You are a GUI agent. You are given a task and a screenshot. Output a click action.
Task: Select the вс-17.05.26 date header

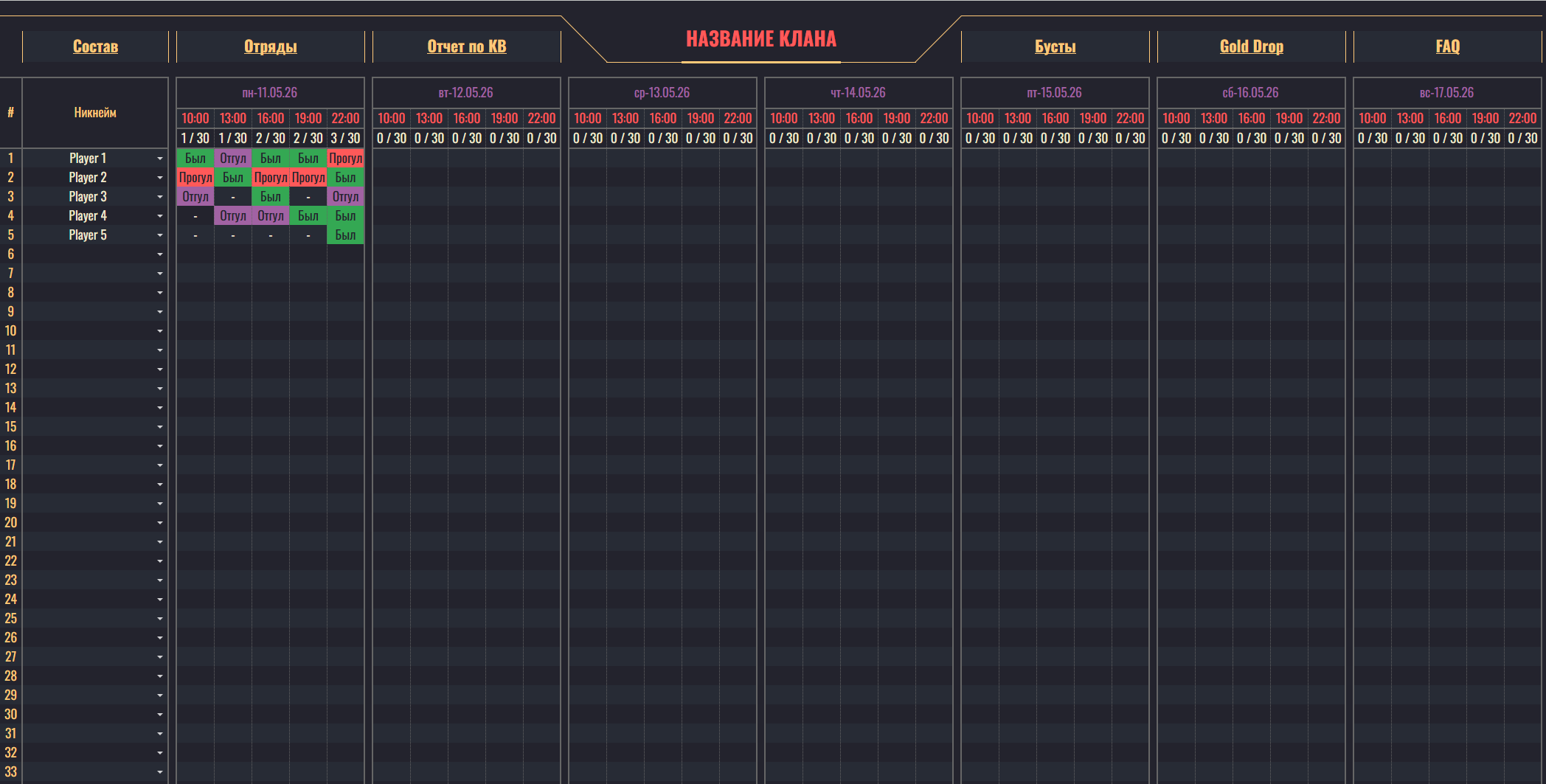point(1447,93)
